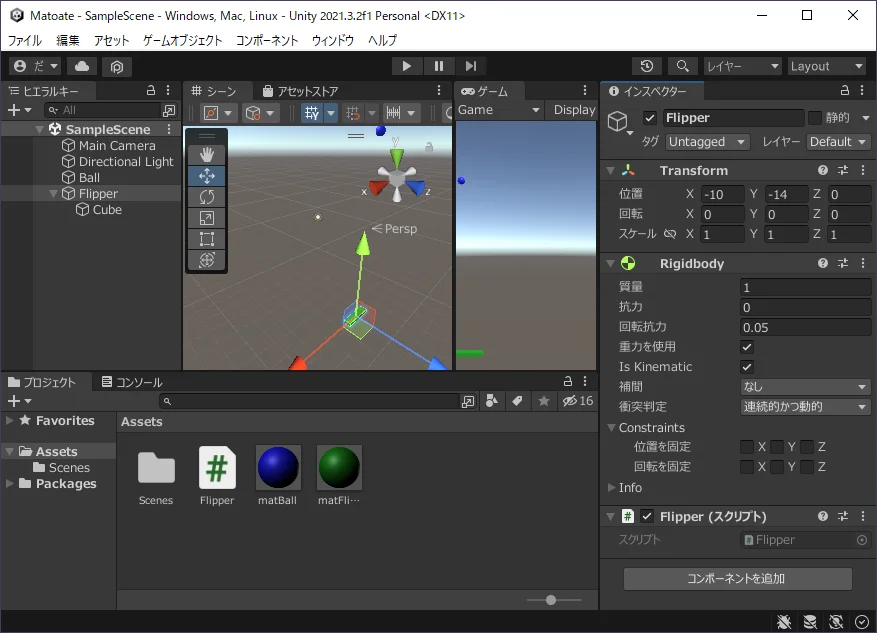The height and width of the screenshot is (633, 877).
Task: Open the Game view mode dropdown
Action: click(x=499, y=110)
